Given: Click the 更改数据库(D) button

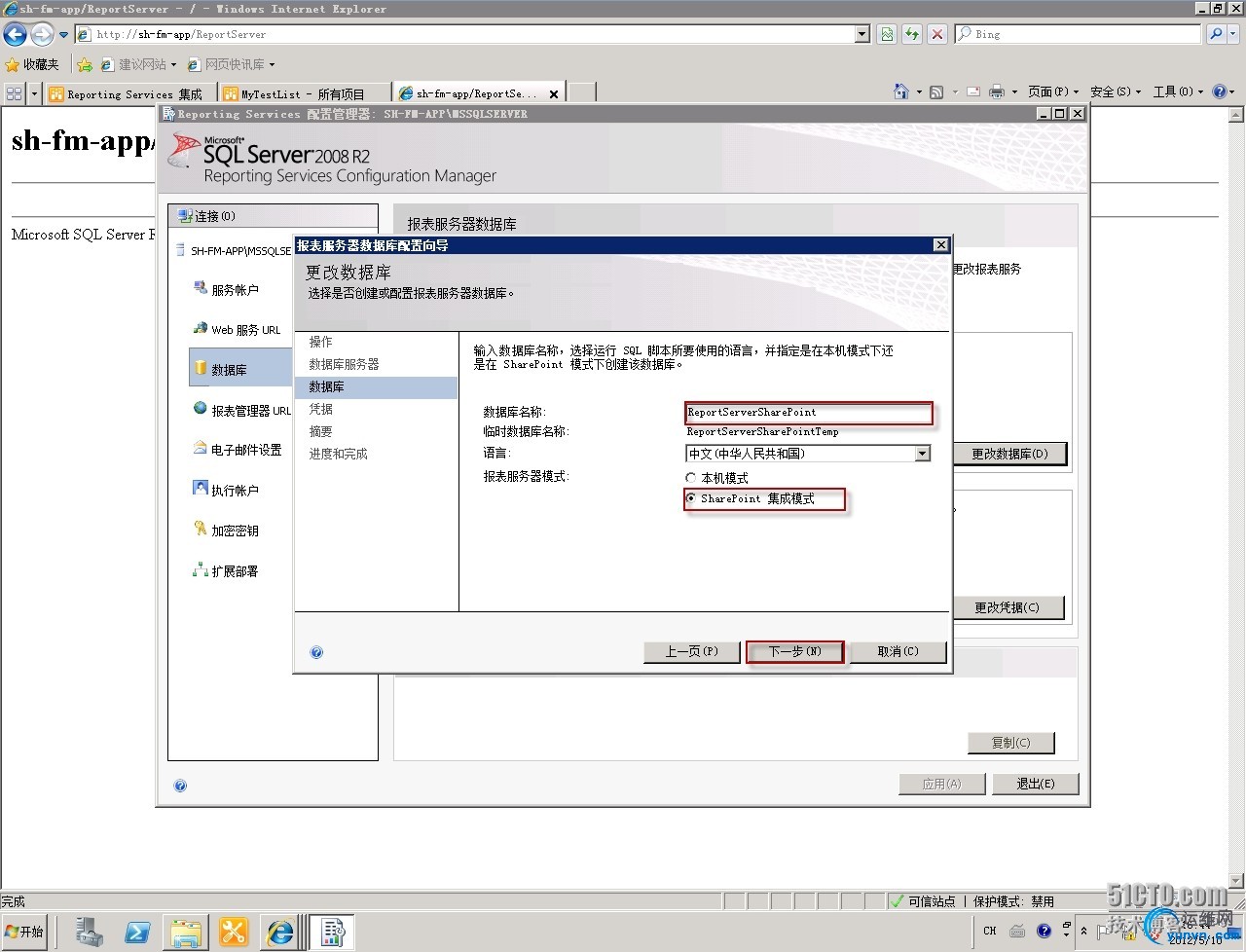Looking at the screenshot, I should (1009, 454).
